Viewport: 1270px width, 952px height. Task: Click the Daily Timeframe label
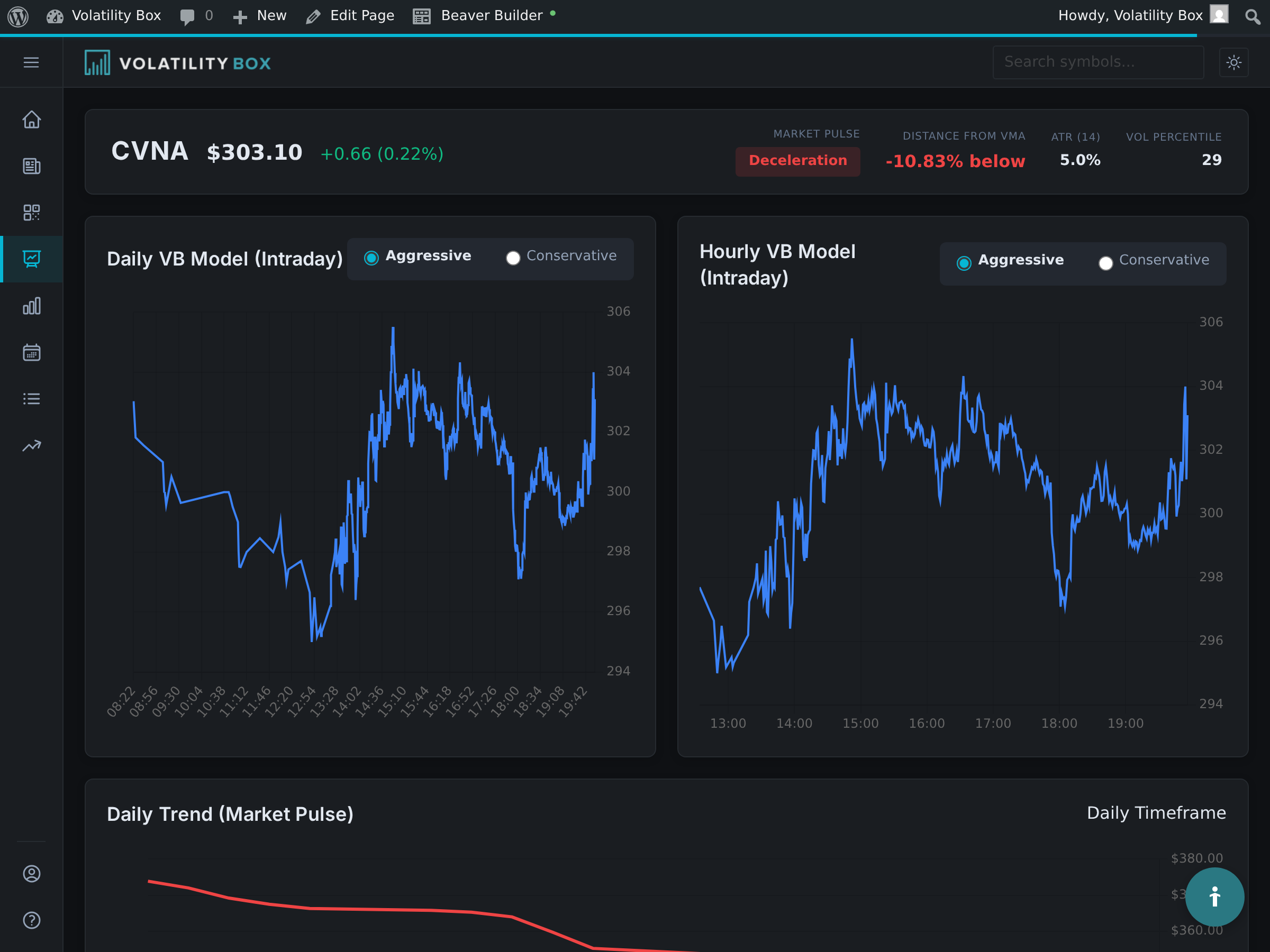point(1156,812)
